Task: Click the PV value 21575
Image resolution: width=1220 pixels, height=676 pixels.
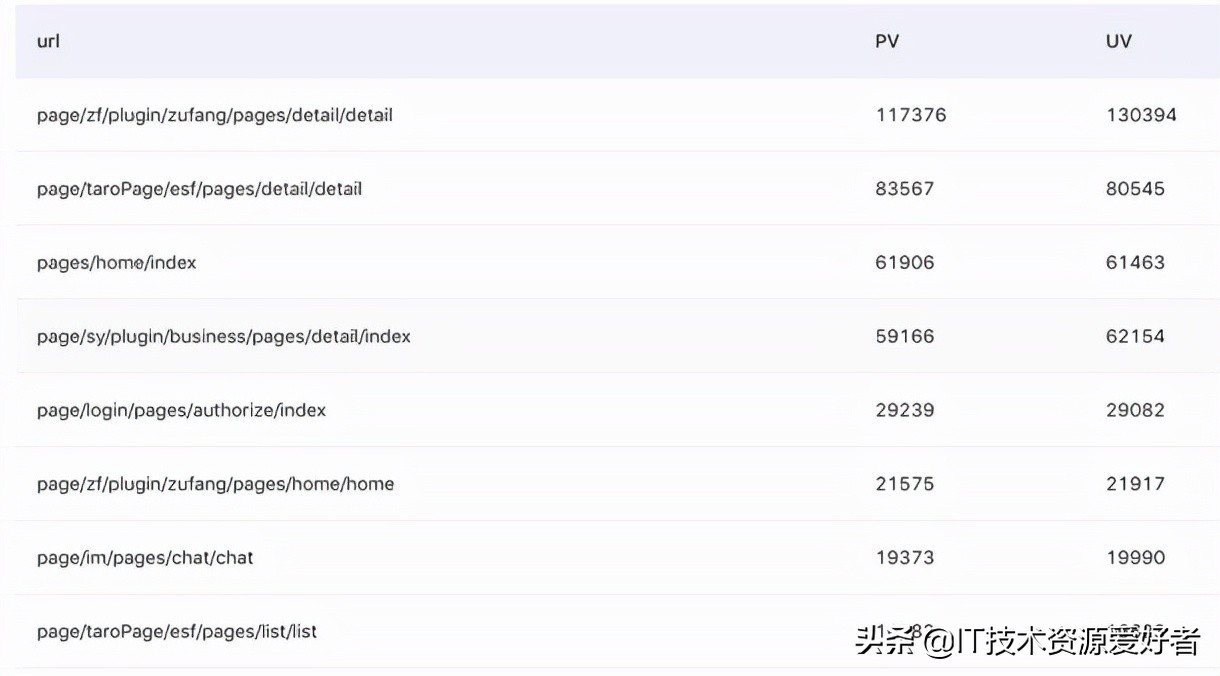Action: pyautogui.click(x=904, y=484)
